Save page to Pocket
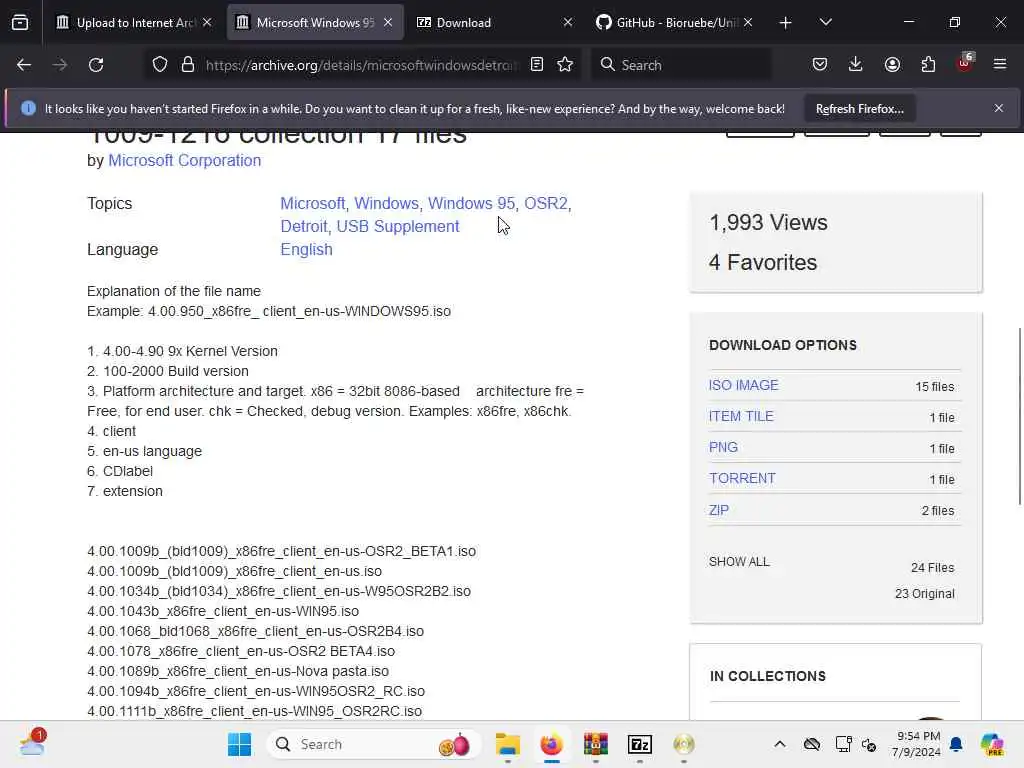Viewport: 1024px width, 768px height. pyautogui.click(x=820, y=65)
